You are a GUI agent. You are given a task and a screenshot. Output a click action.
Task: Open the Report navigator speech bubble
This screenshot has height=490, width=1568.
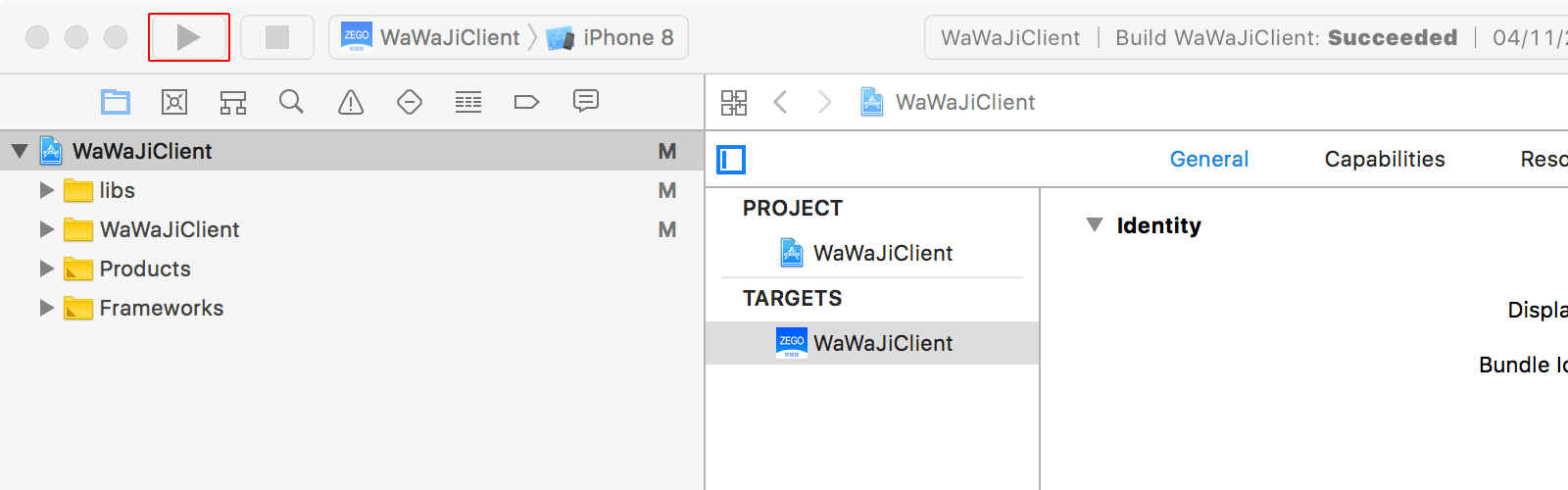pyautogui.click(x=586, y=101)
